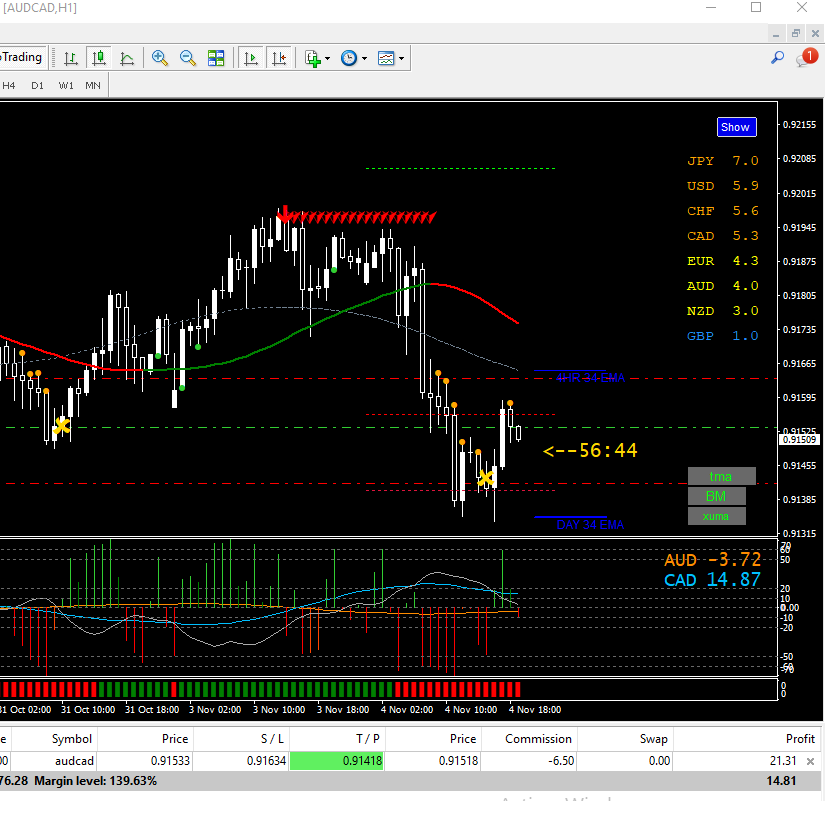This screenshot has height=840, width=825.
Task: Click the blue Show button
Action: click(x=737, y=127)
